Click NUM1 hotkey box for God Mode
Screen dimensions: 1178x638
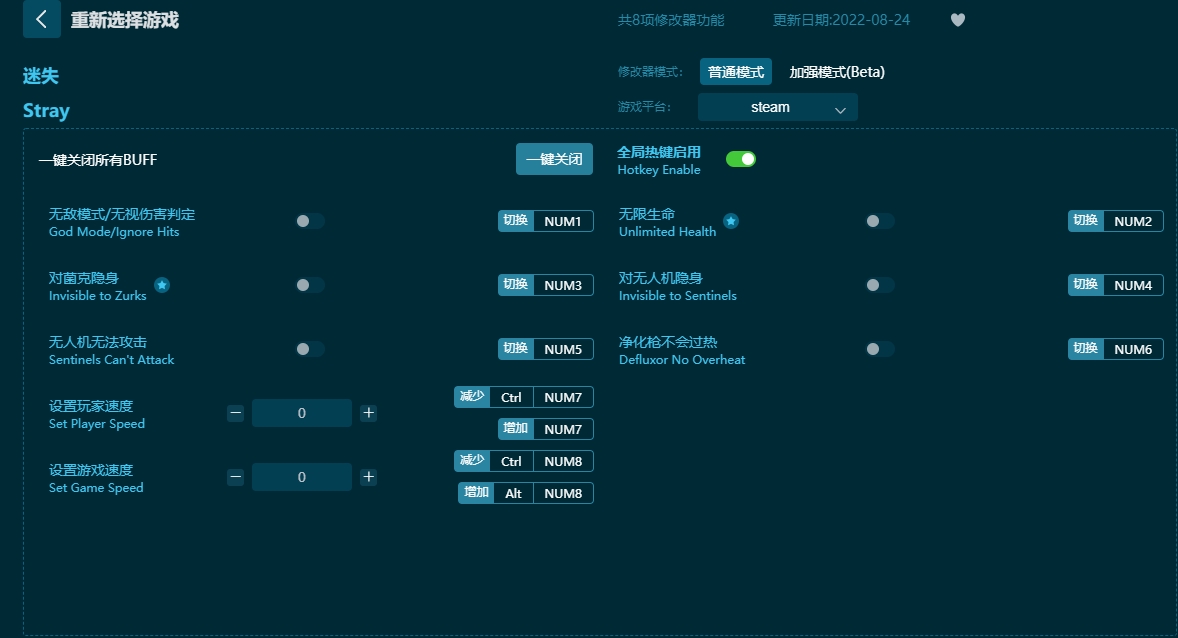click(563, 221)
